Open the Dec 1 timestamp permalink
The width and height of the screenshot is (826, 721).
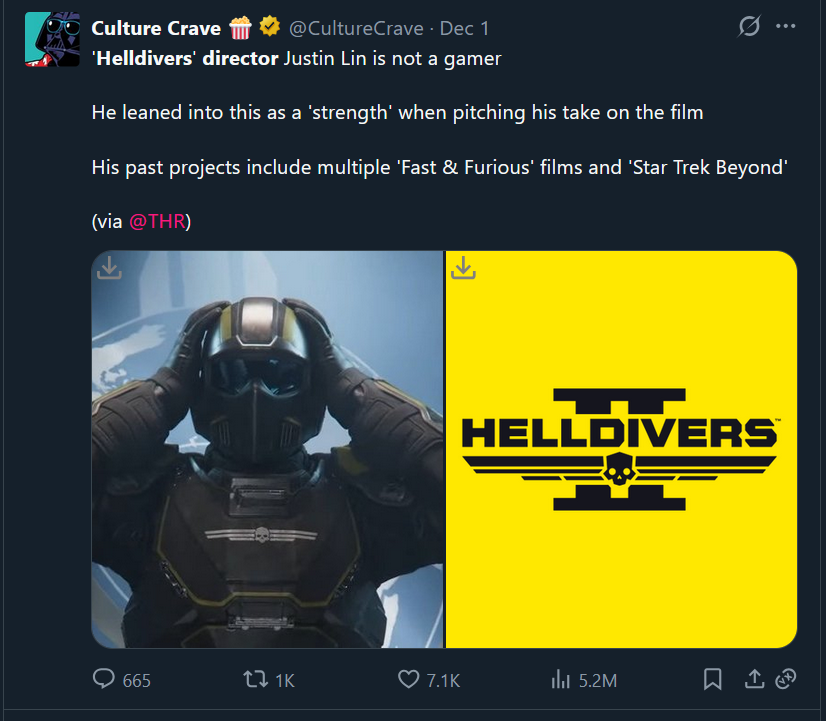coord(464,29)
